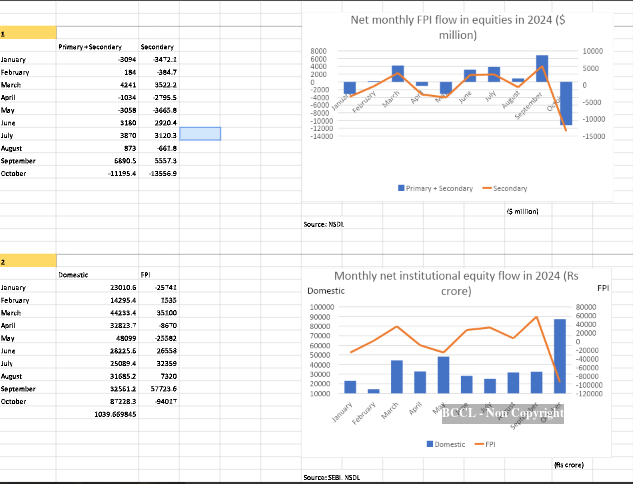
Task: Click the tall October Domestic bar
Action: (x=560, y=356)
